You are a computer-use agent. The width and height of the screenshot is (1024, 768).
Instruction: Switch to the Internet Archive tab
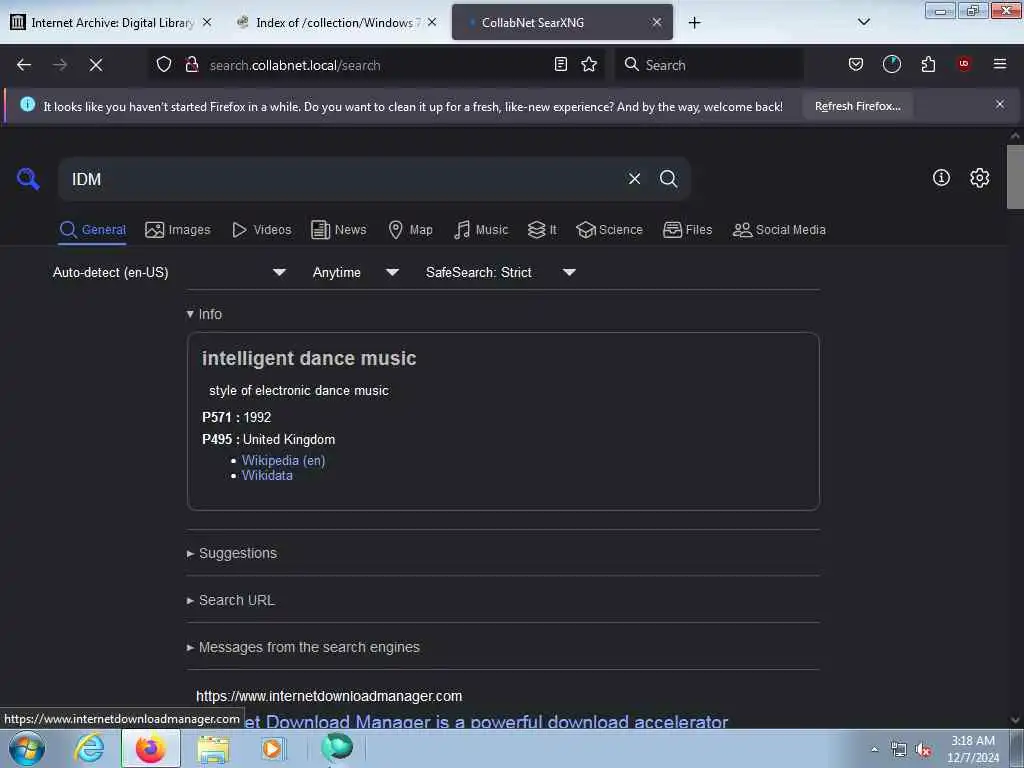[112, 22]
